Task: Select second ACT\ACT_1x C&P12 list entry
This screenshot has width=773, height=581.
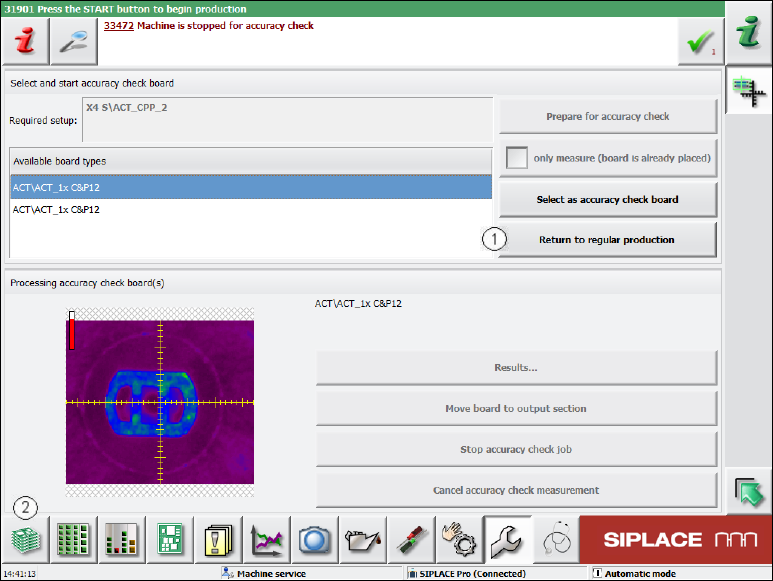Action: pyautogui.click(x=250, y=210)
